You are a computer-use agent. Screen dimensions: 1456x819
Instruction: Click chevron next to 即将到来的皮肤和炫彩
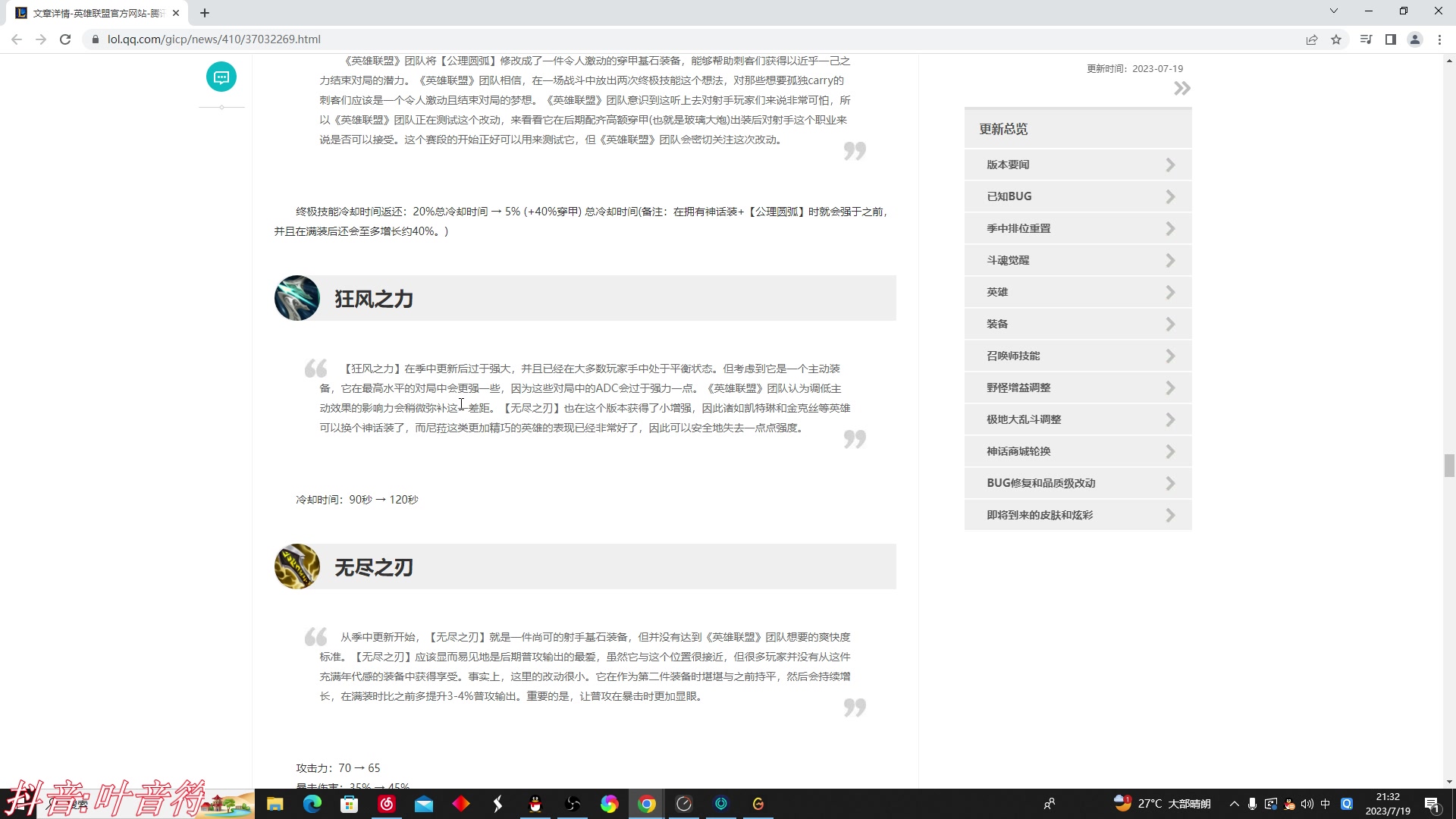[1170, 515]
